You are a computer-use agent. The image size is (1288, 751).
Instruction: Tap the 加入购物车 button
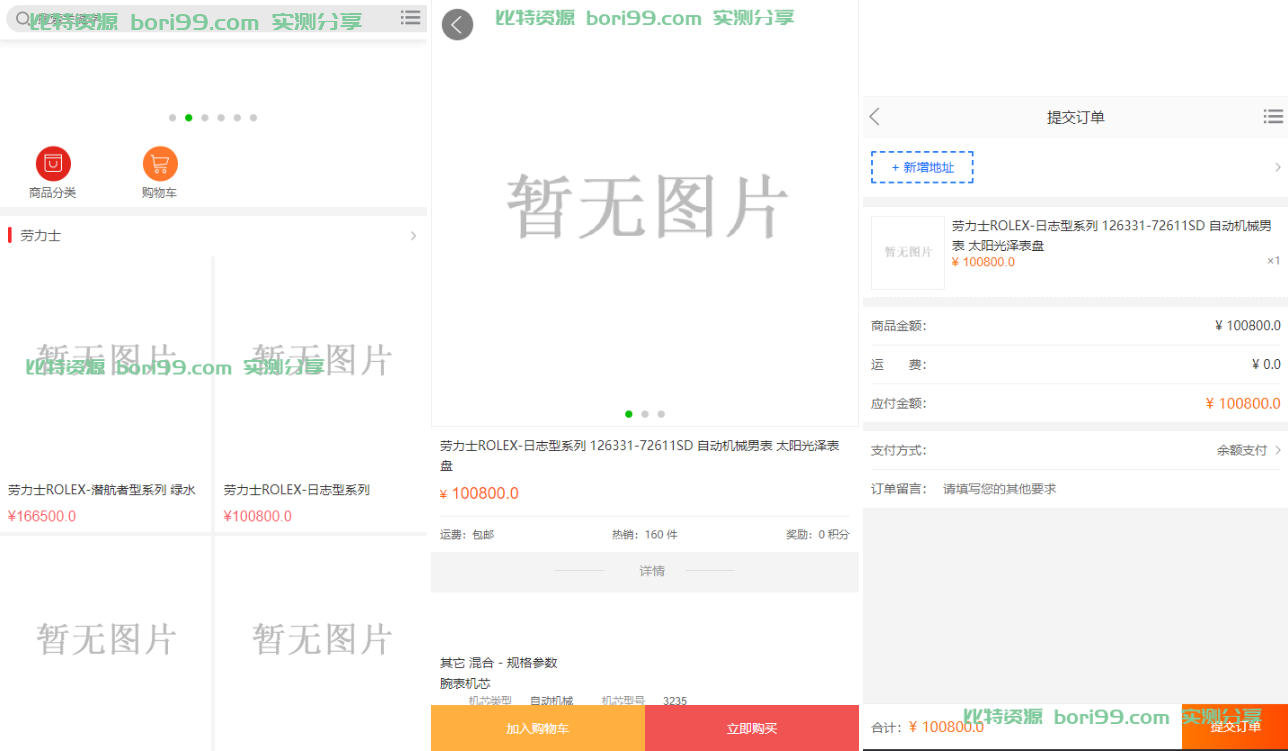538,728
